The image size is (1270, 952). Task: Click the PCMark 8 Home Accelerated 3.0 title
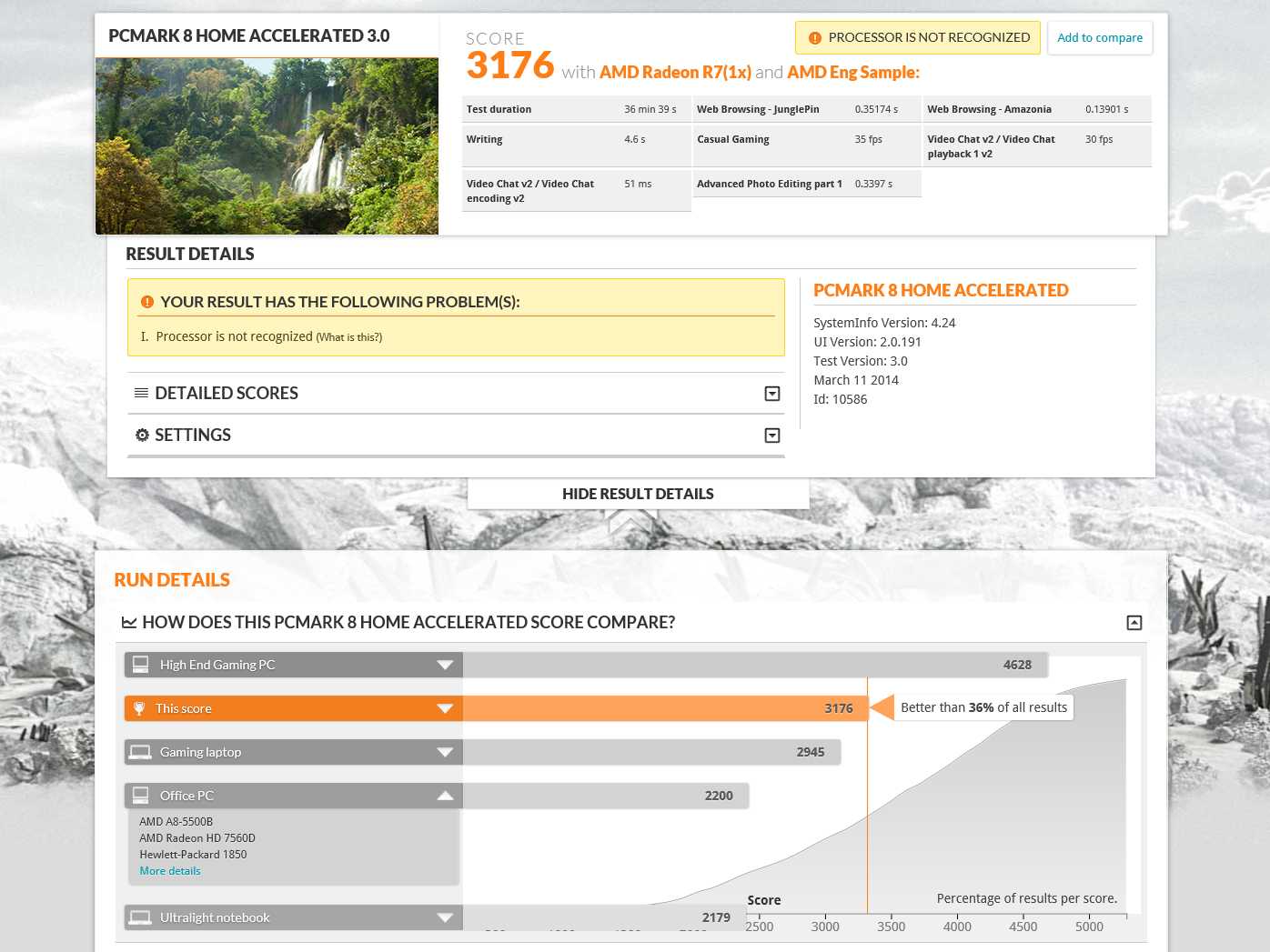249,36
